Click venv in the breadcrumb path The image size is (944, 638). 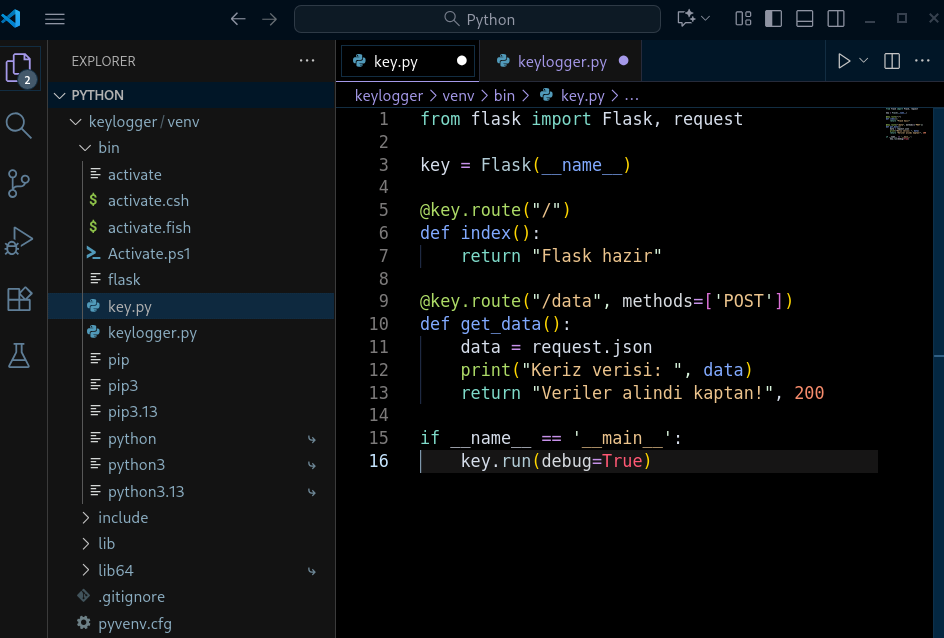click(458, 96)
